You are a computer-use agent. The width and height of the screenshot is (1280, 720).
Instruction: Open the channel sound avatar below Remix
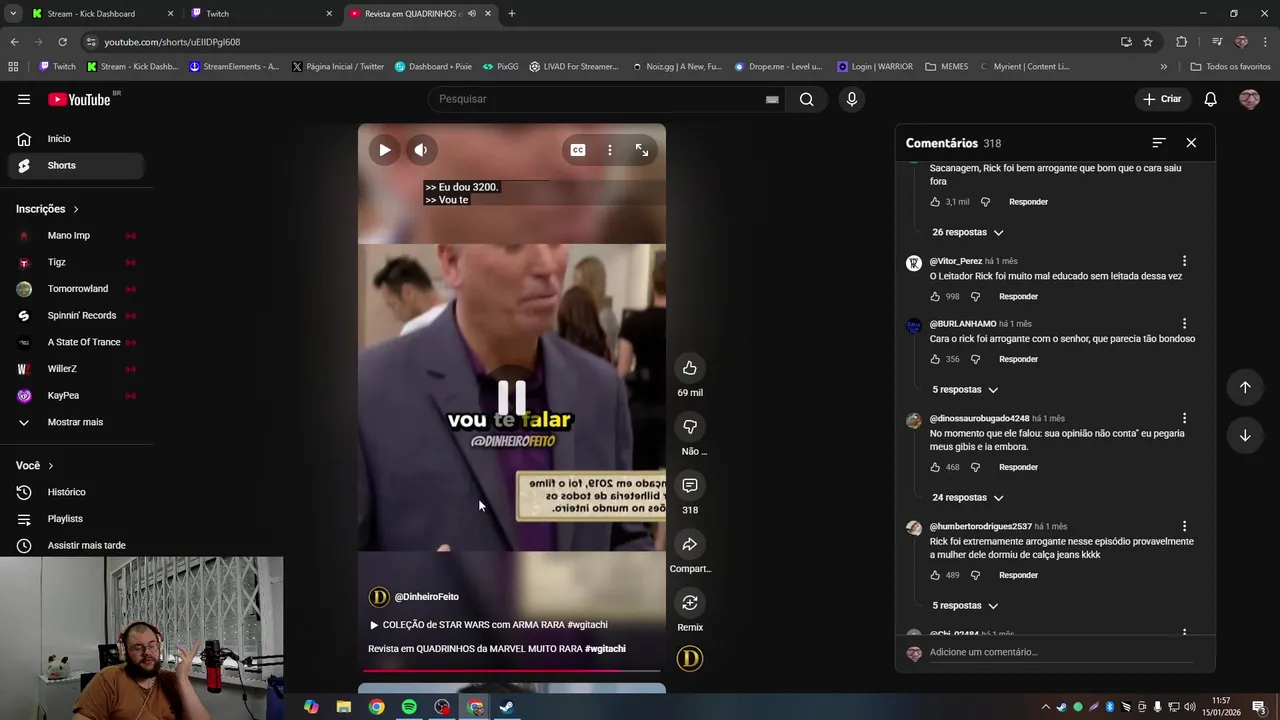pos(690,658)
